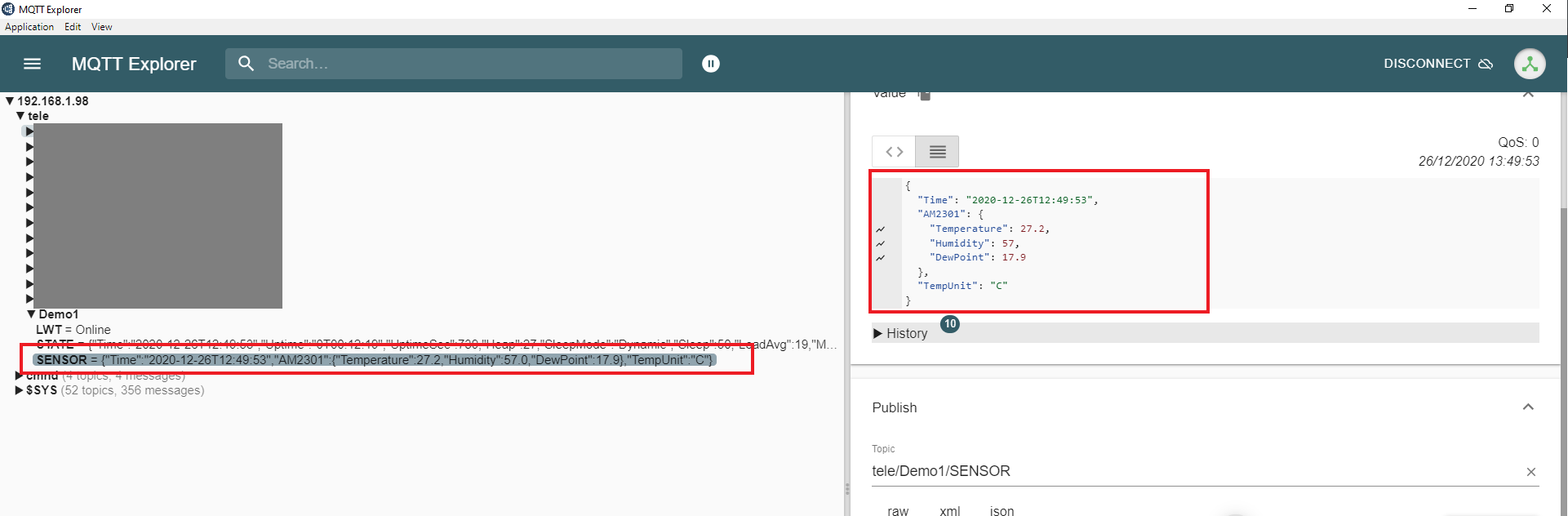Image resolution: width=1568 pixels, height=516 pixels.
Task: Collapse the Value panel chevron
Action: (1528, 95)
